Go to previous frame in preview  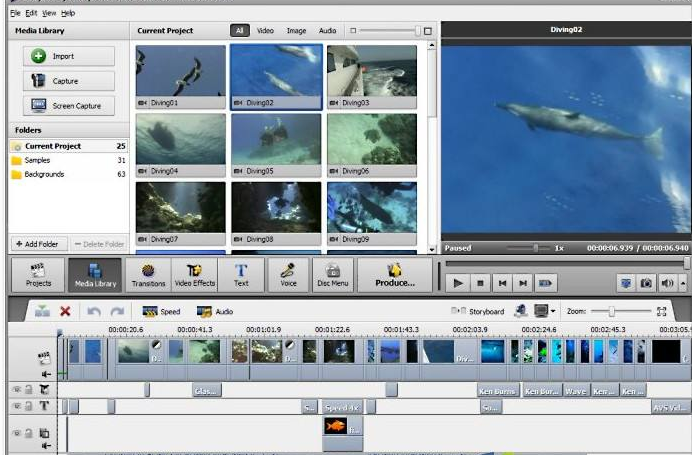click(502, 283)
